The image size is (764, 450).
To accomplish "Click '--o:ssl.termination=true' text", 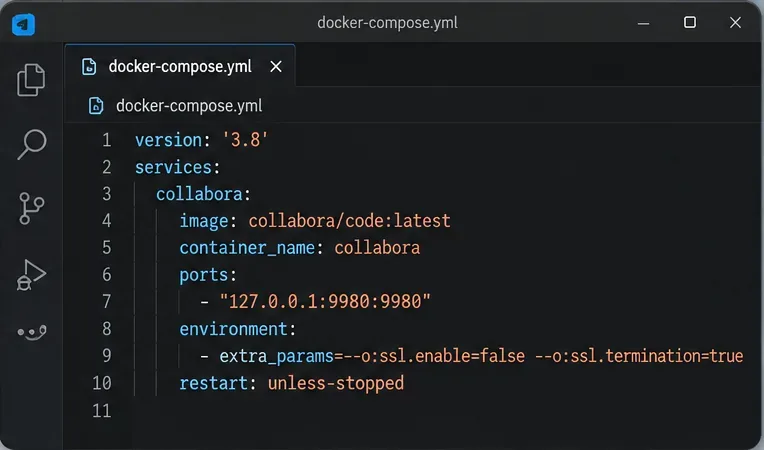I will click(x=639, y=356).
